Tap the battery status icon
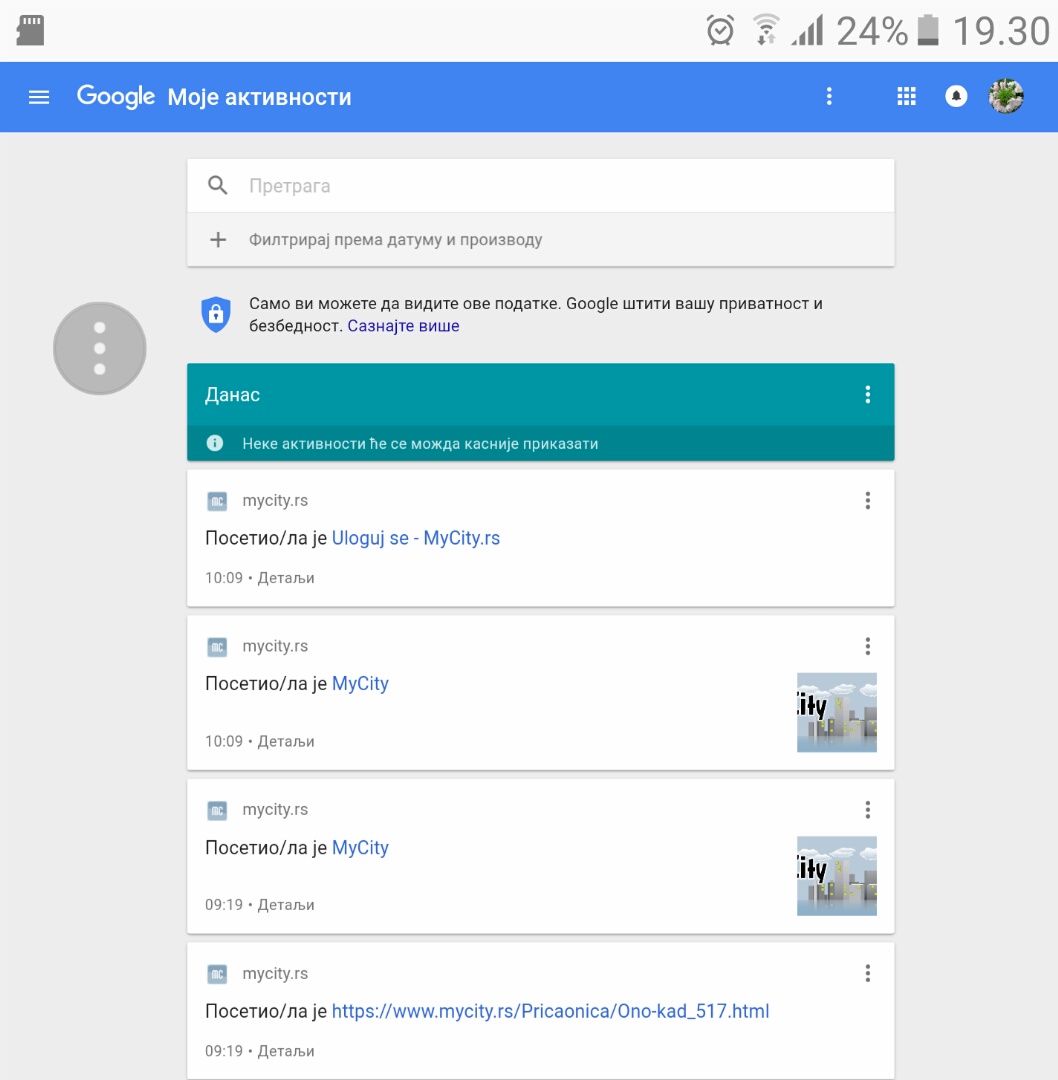 coord(929,31)
